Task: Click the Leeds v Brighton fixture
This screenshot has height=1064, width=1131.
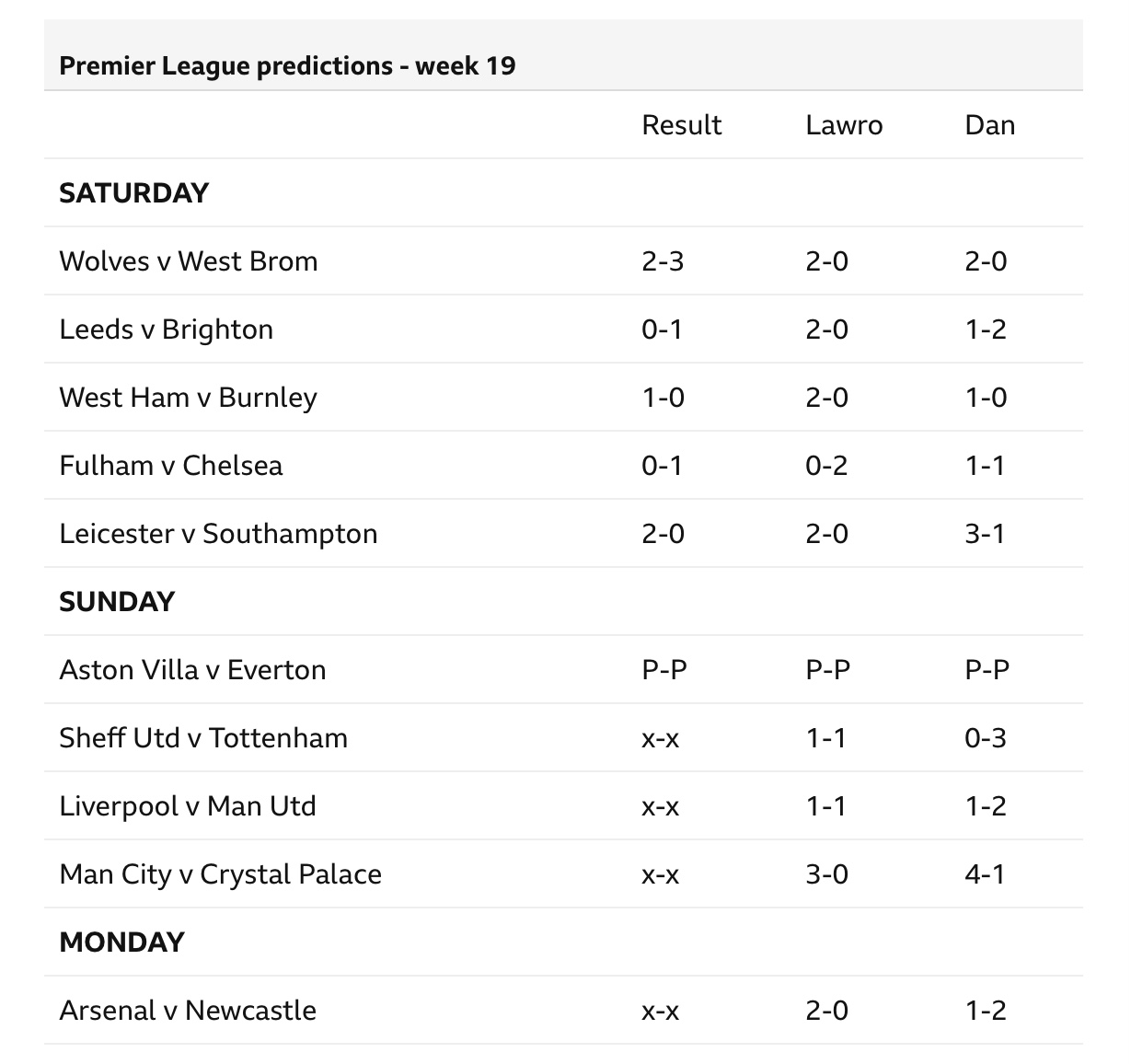Action: [x=167, y=330]
